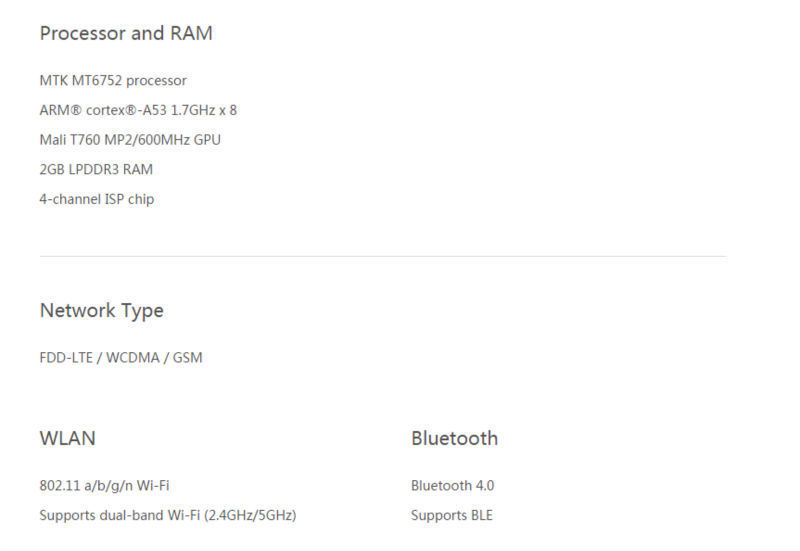Click the word GSM in network list
This screenshot has width=800, height=551.
(x=188, y=357)
